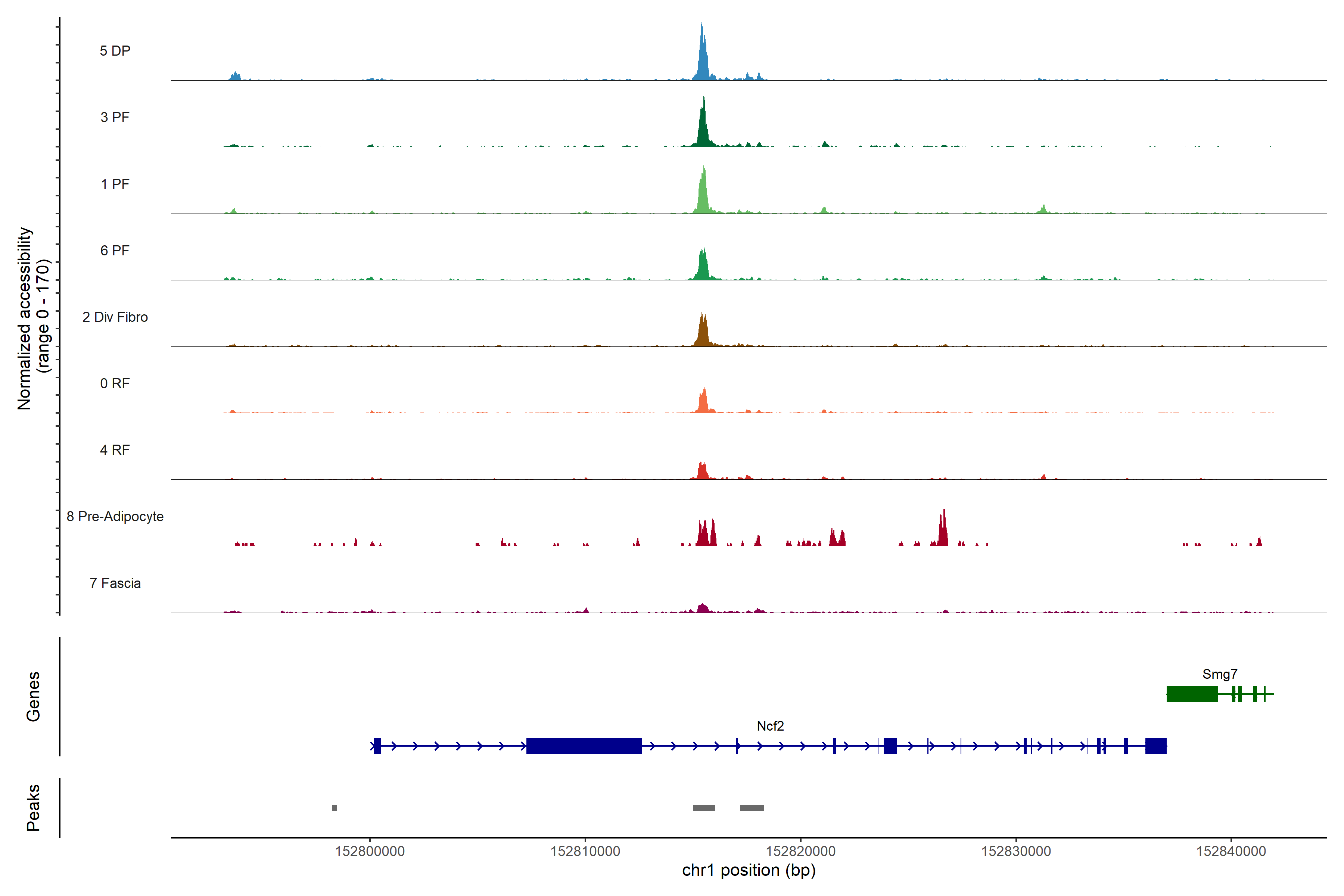This screenshot has width=1344, height=896.
Task: Click the last Ncf2 exon block
Action: point(1155,746)
